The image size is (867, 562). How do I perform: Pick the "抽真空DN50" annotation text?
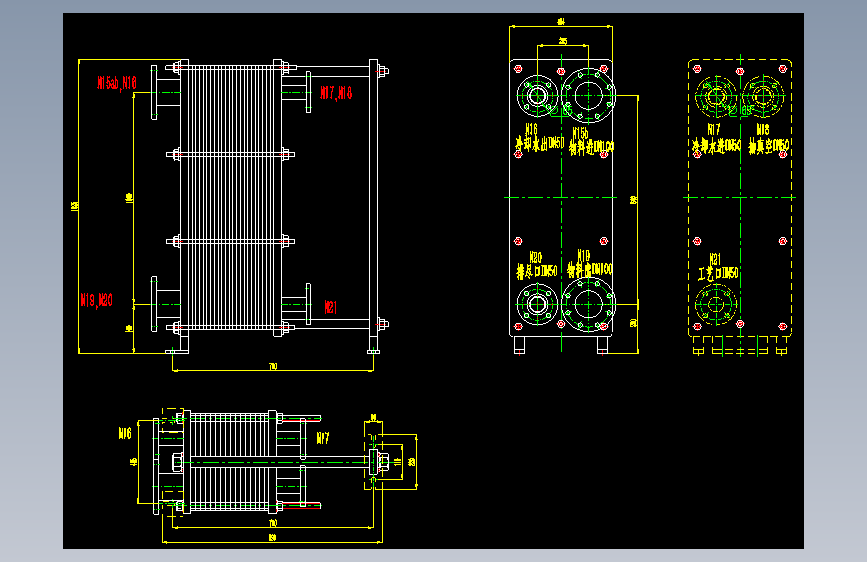click(x=769, y=146)
